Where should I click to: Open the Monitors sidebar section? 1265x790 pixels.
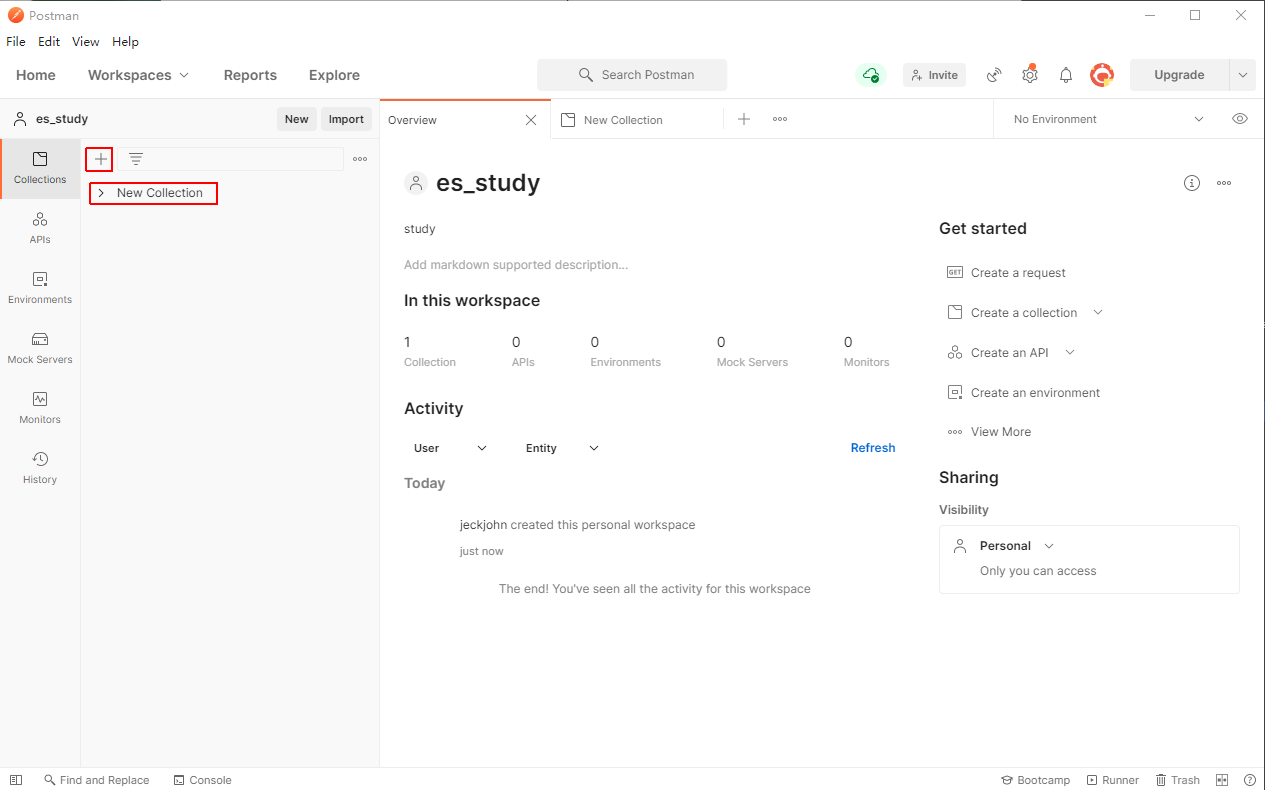pyautogui.click(x=40, y=408)
